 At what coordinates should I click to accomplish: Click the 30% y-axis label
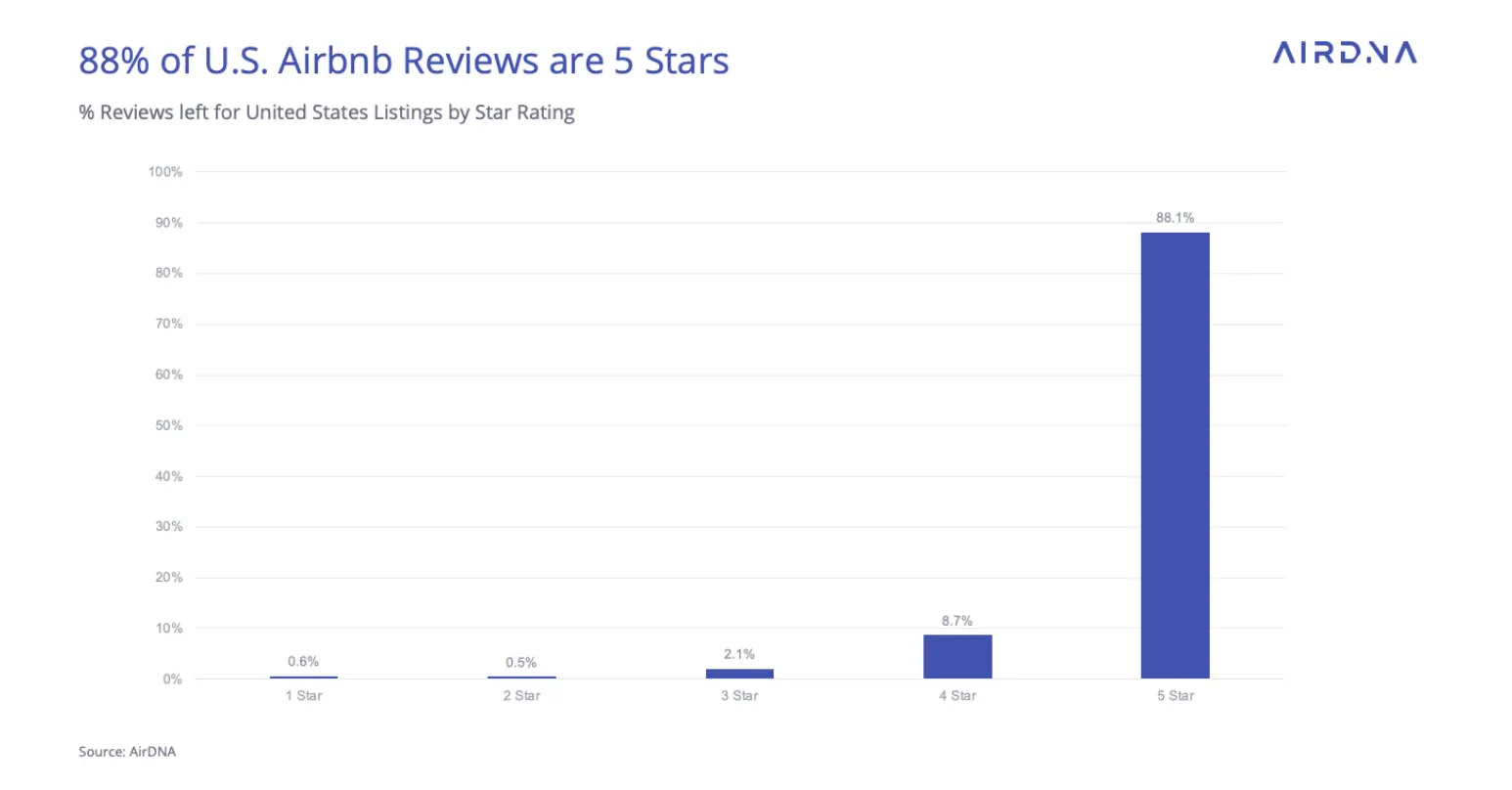pyautogui.click(x=169, y=527)
